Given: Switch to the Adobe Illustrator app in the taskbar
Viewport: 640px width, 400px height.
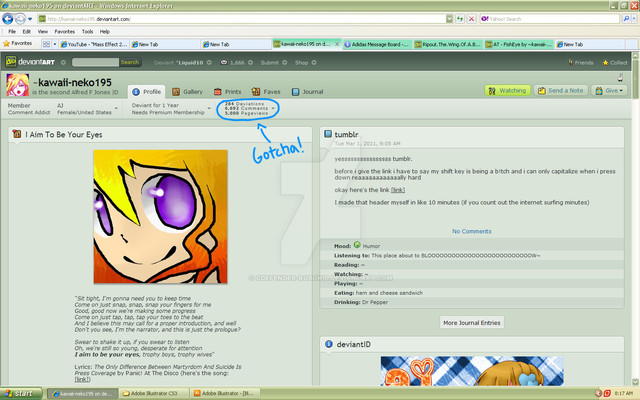Looking at the screenshot, I should 225,393.
